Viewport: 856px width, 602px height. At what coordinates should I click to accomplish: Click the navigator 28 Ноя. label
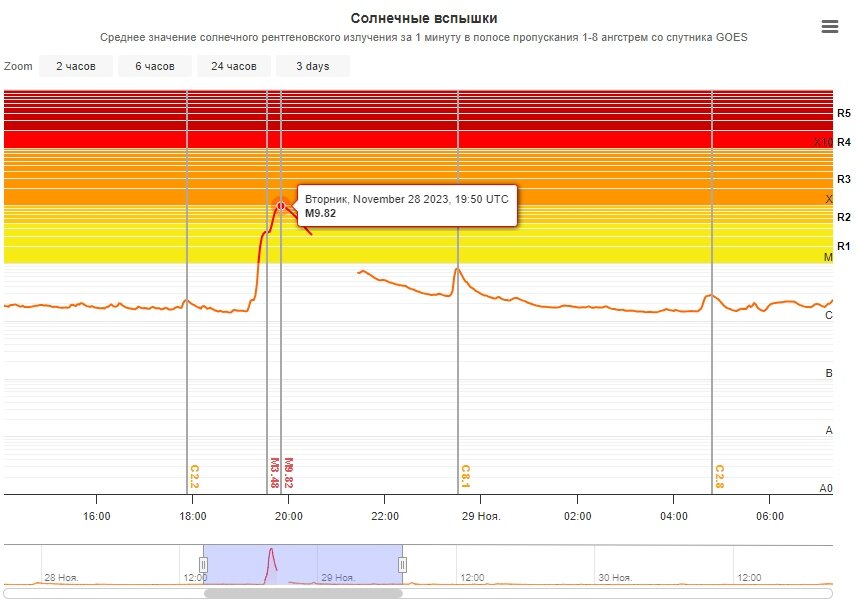[61, 577]
